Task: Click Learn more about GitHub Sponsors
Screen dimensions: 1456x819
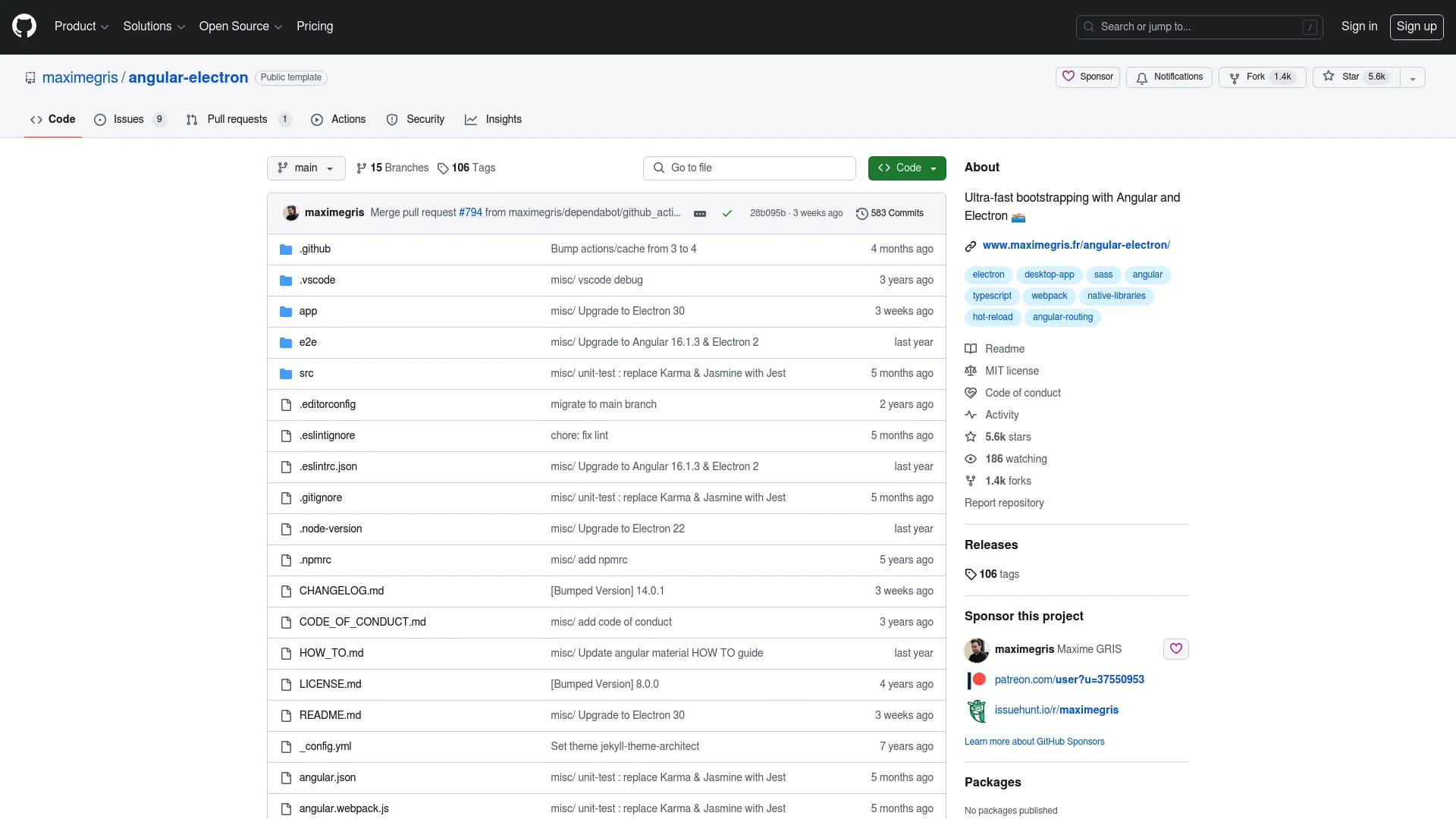Action: (1034, 742)
